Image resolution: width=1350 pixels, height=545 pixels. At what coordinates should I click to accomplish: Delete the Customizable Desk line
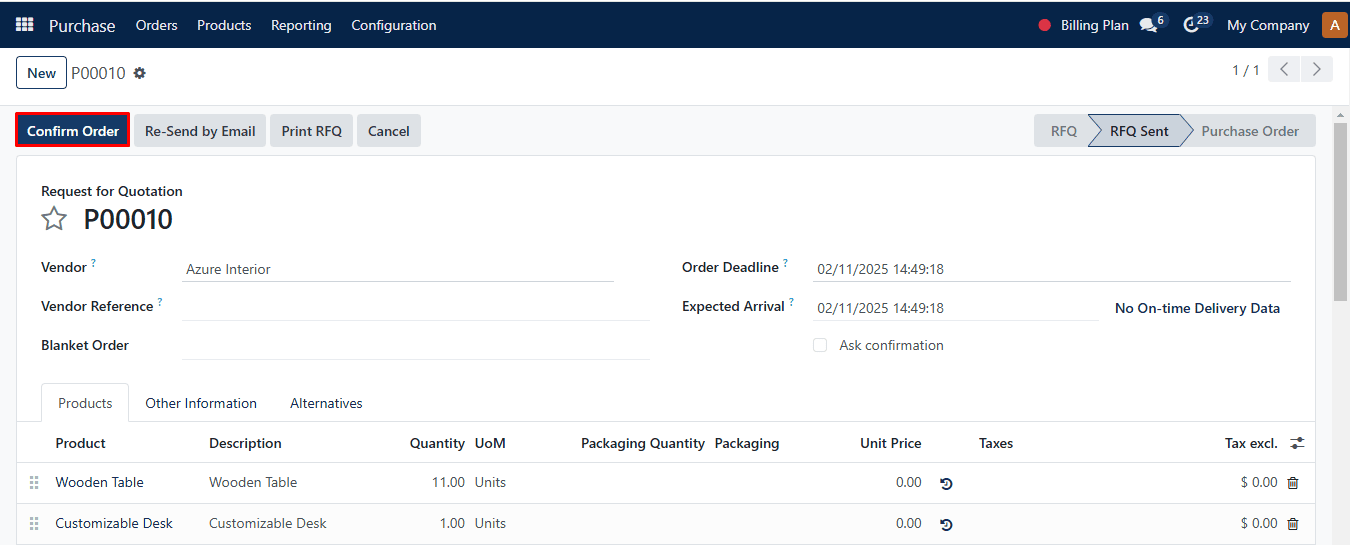coord(1293,524)
